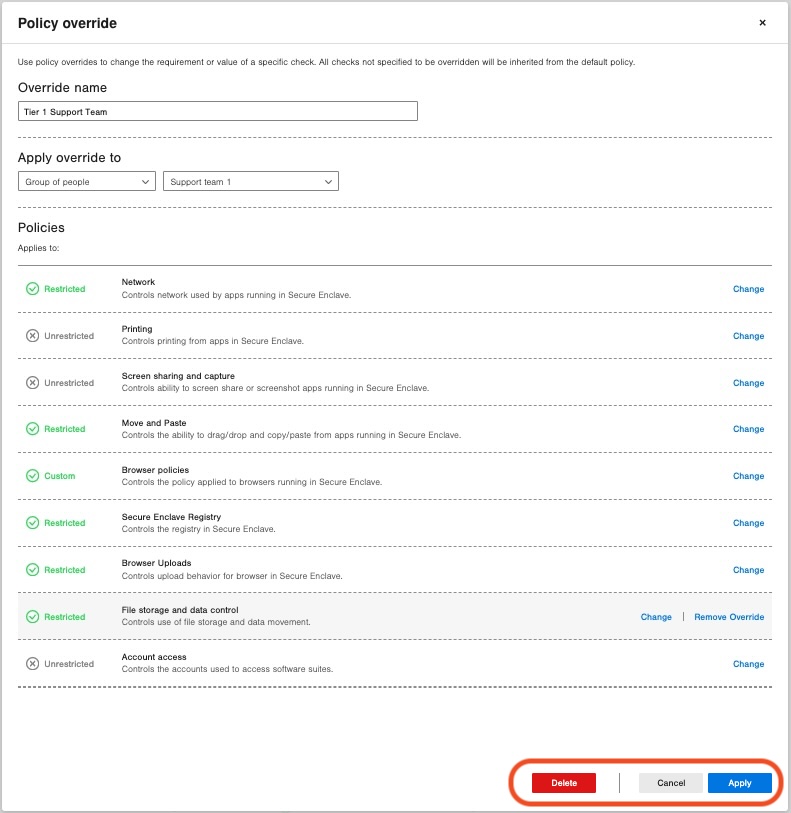Click Unrestricted label in Screen sharing row

[x=69, y=383]
